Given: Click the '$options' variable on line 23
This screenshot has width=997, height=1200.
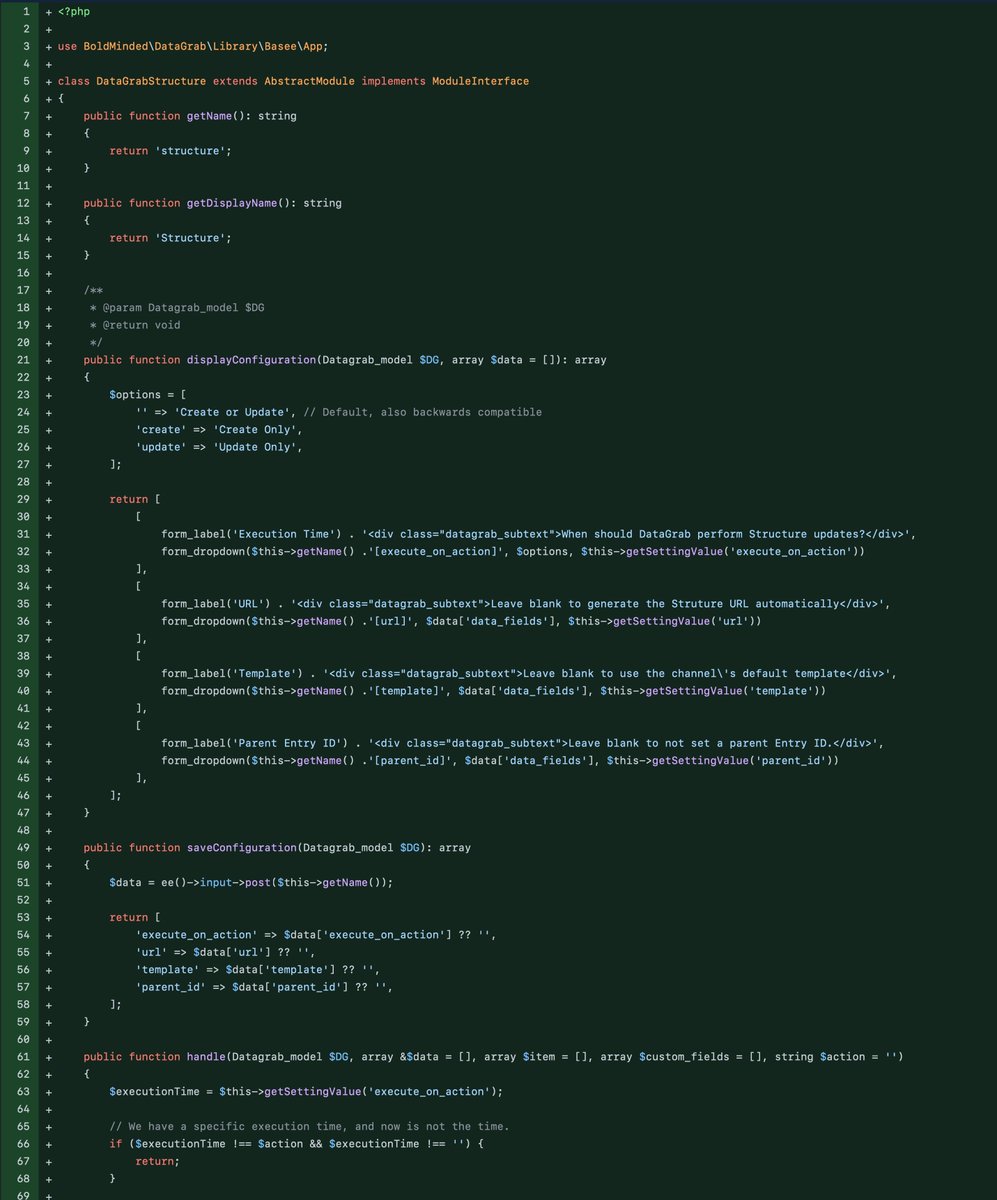Looking at the screenshot, I should coord(135,395).
